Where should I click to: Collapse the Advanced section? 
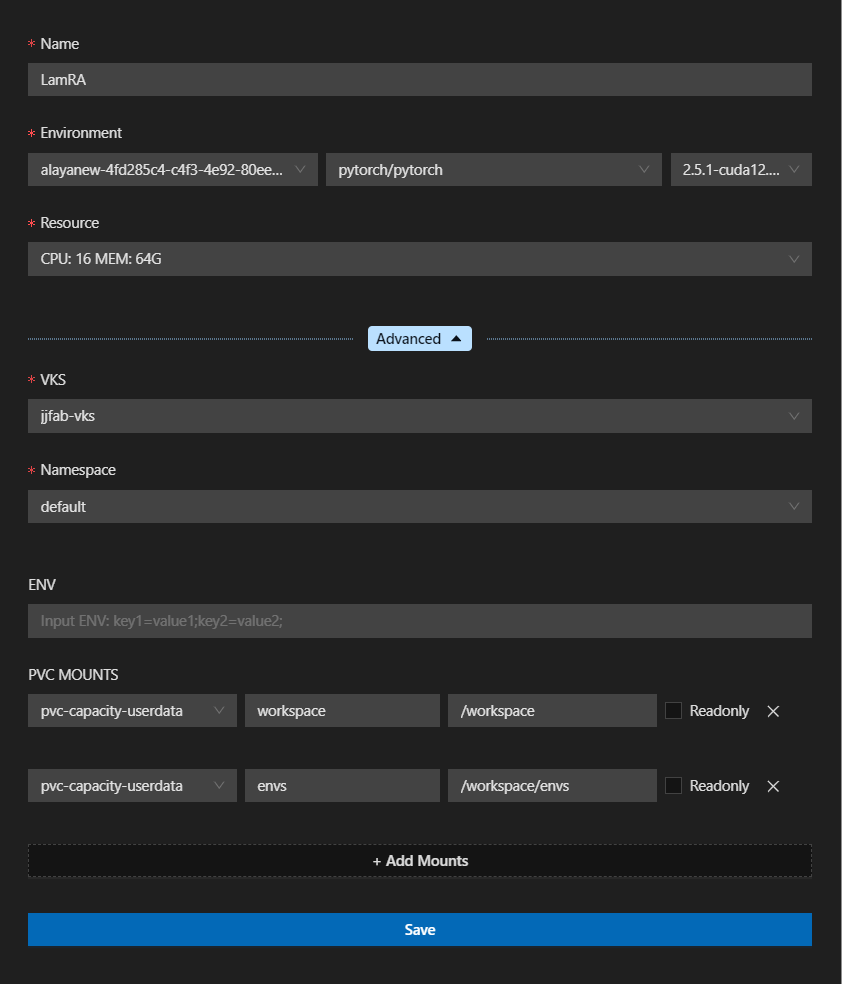tap(420, 339)
